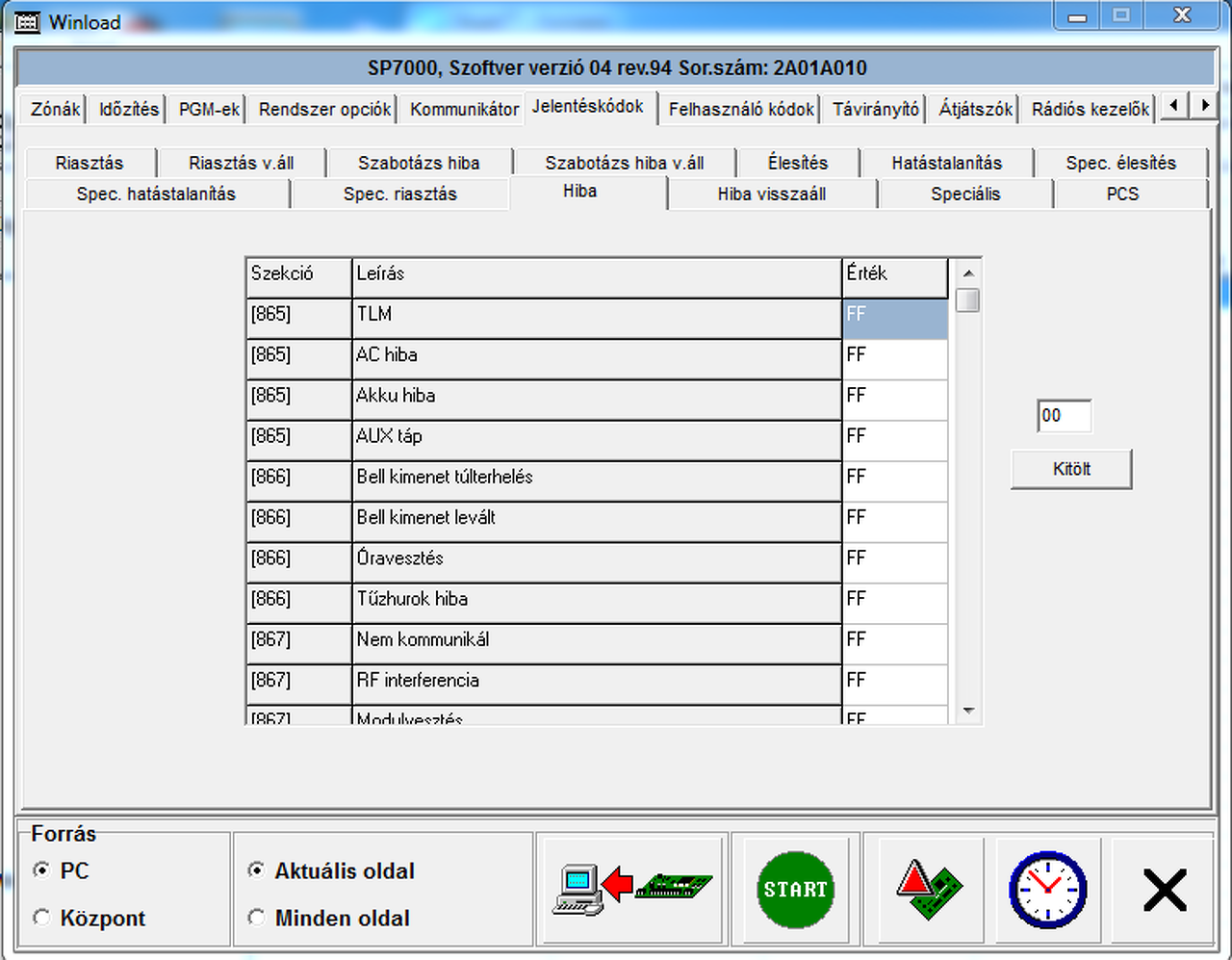Select the AC hiba description row
Image resolution: width=1232 pixels, height=960 pixels.
coord(597,359)
